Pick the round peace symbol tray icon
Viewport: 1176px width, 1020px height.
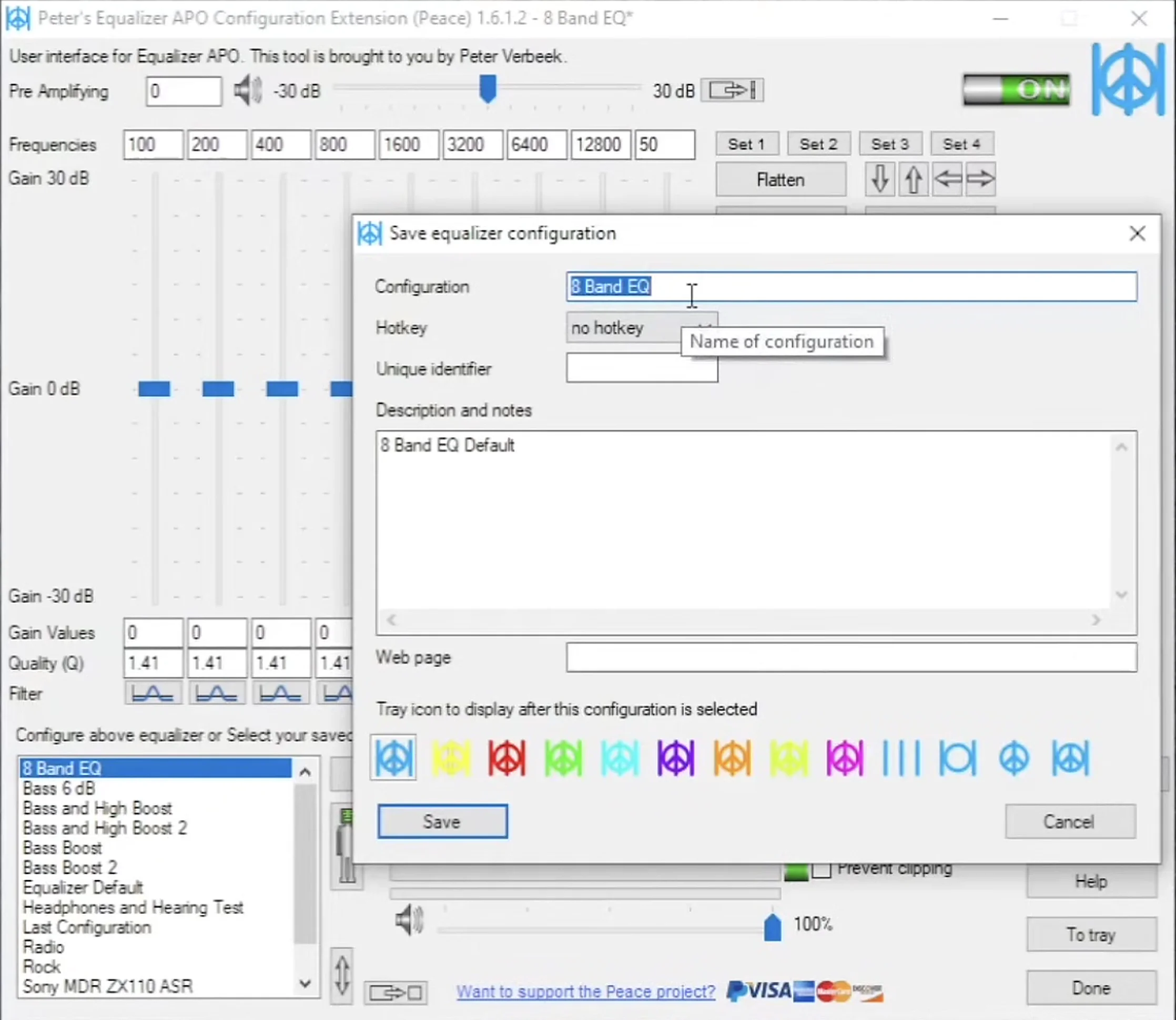tap(1013, 758)
